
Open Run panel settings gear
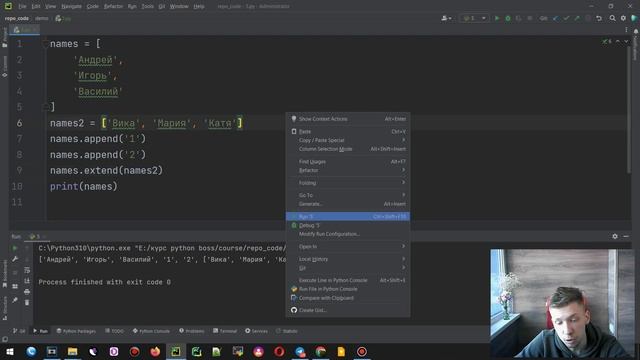pos(615,236)
